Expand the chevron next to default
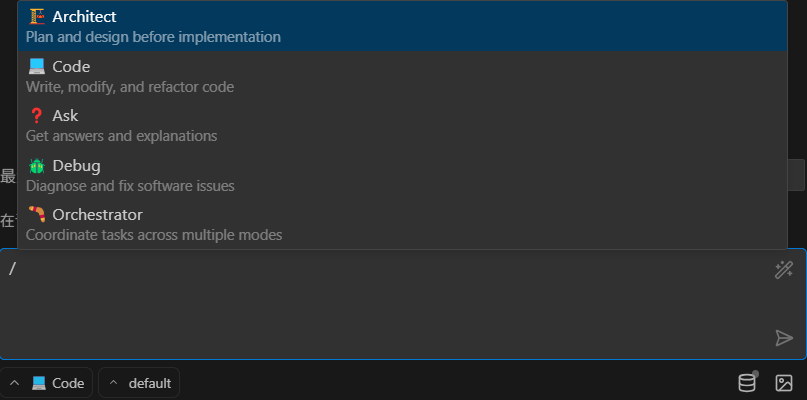The image size is (807, 400). (x=114, y=383)
